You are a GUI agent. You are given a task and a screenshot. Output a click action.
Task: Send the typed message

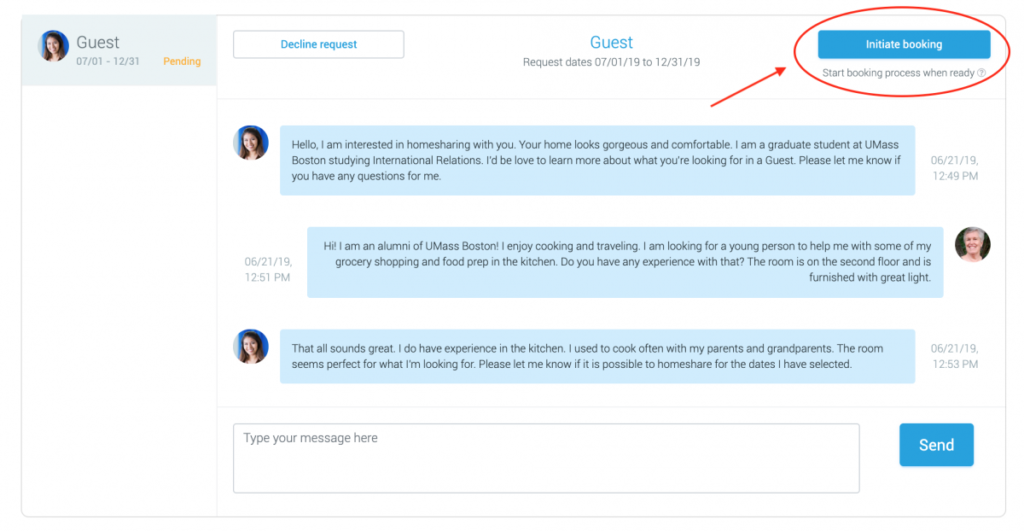[936, 445]
